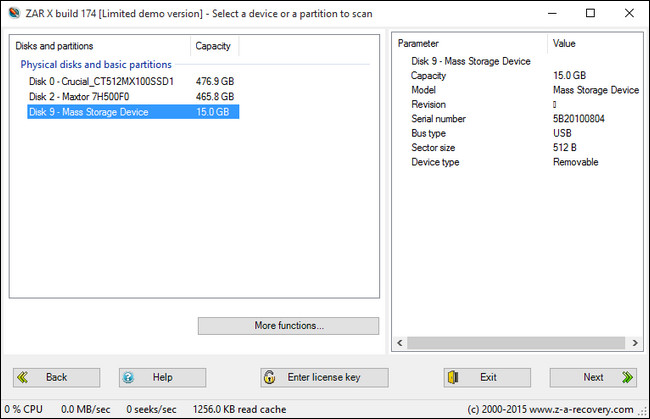The image size is (650, 419).
Task: Click the horizontal scrollbar thumb in parameter panel
Action: tap(516, 343)
